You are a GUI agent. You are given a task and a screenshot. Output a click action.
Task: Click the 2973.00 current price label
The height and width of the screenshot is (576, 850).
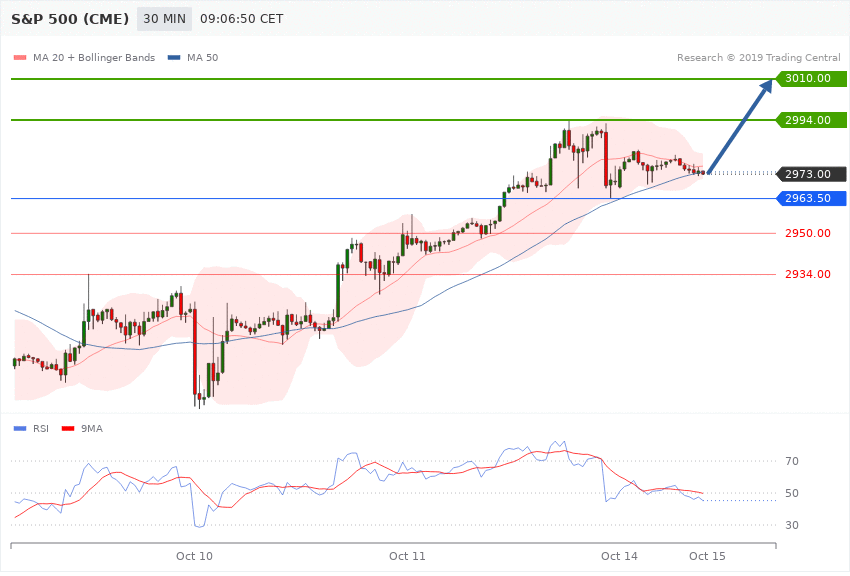[x=812, y=174]
